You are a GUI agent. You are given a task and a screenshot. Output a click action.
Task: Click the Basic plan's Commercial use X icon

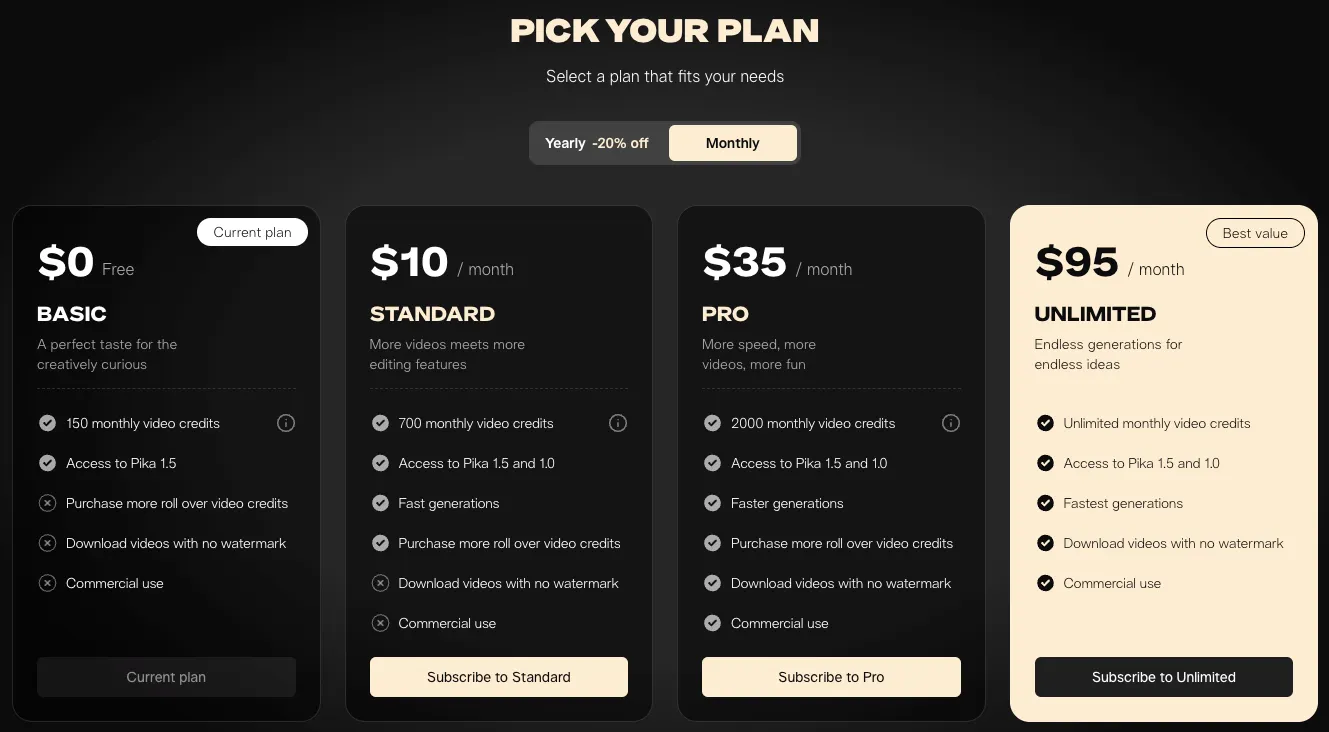click(x=47, y=583)
